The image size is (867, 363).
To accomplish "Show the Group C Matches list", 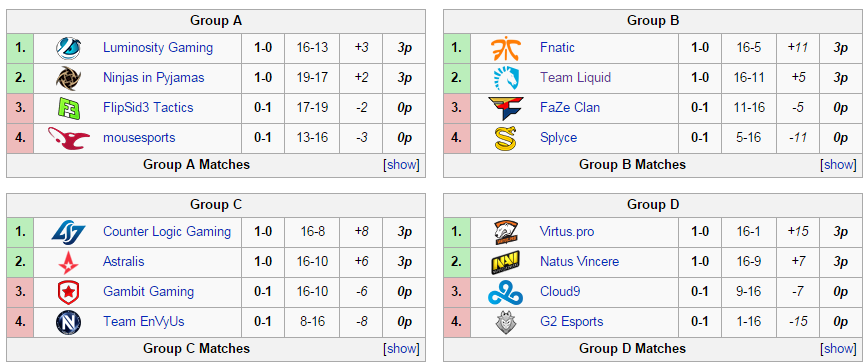I will coord(401,349).
